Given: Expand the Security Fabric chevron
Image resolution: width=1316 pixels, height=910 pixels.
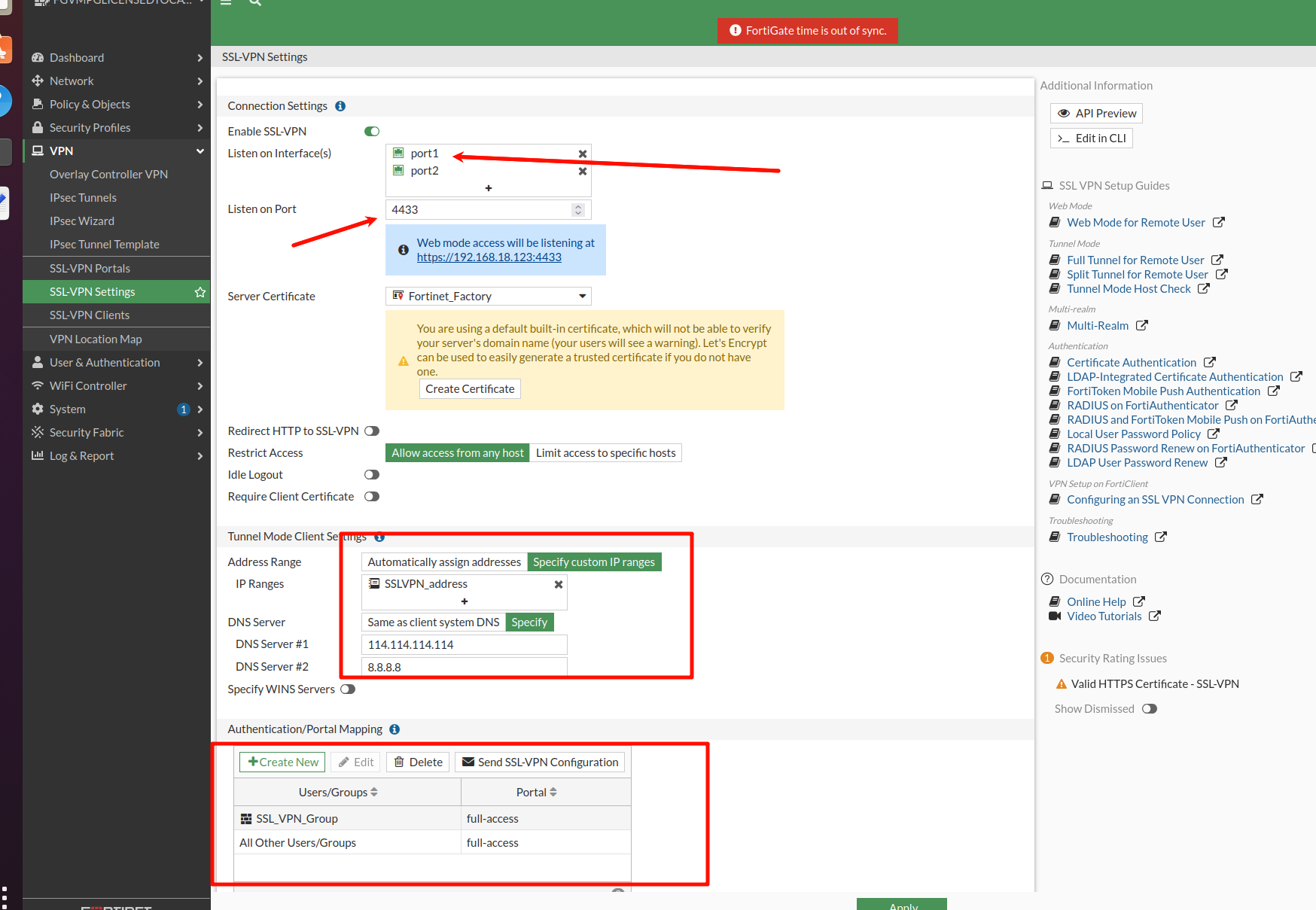Looking at the screenshot, I should [200, 433].
